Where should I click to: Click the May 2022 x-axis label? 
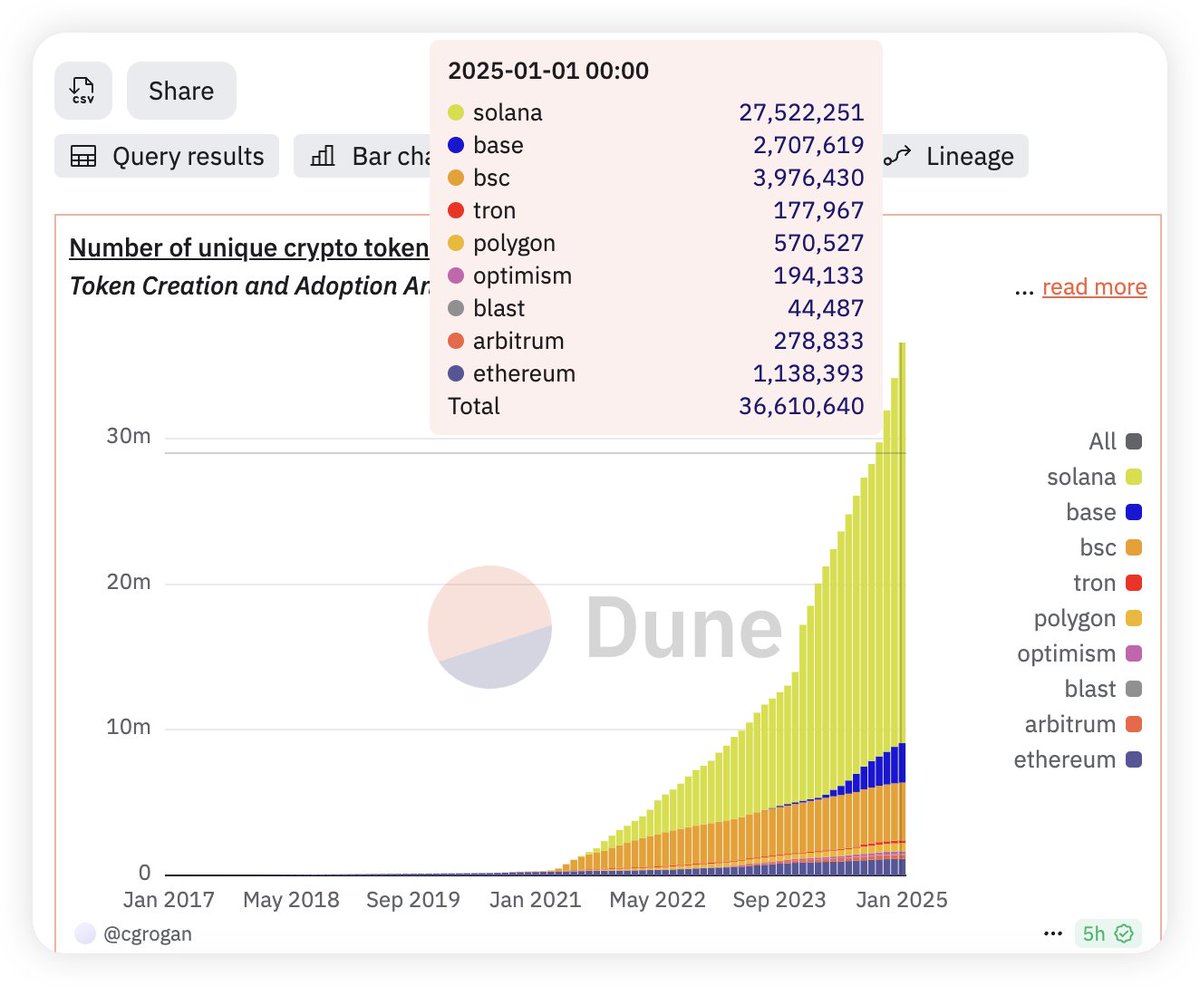tap(658, 900)
